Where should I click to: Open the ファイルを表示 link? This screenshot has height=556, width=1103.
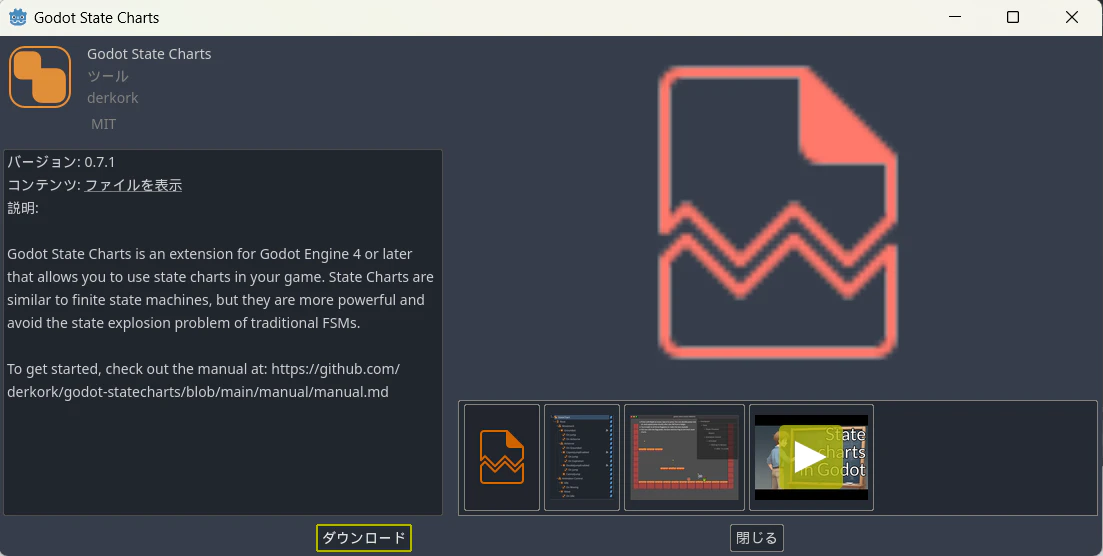[133, 185]
